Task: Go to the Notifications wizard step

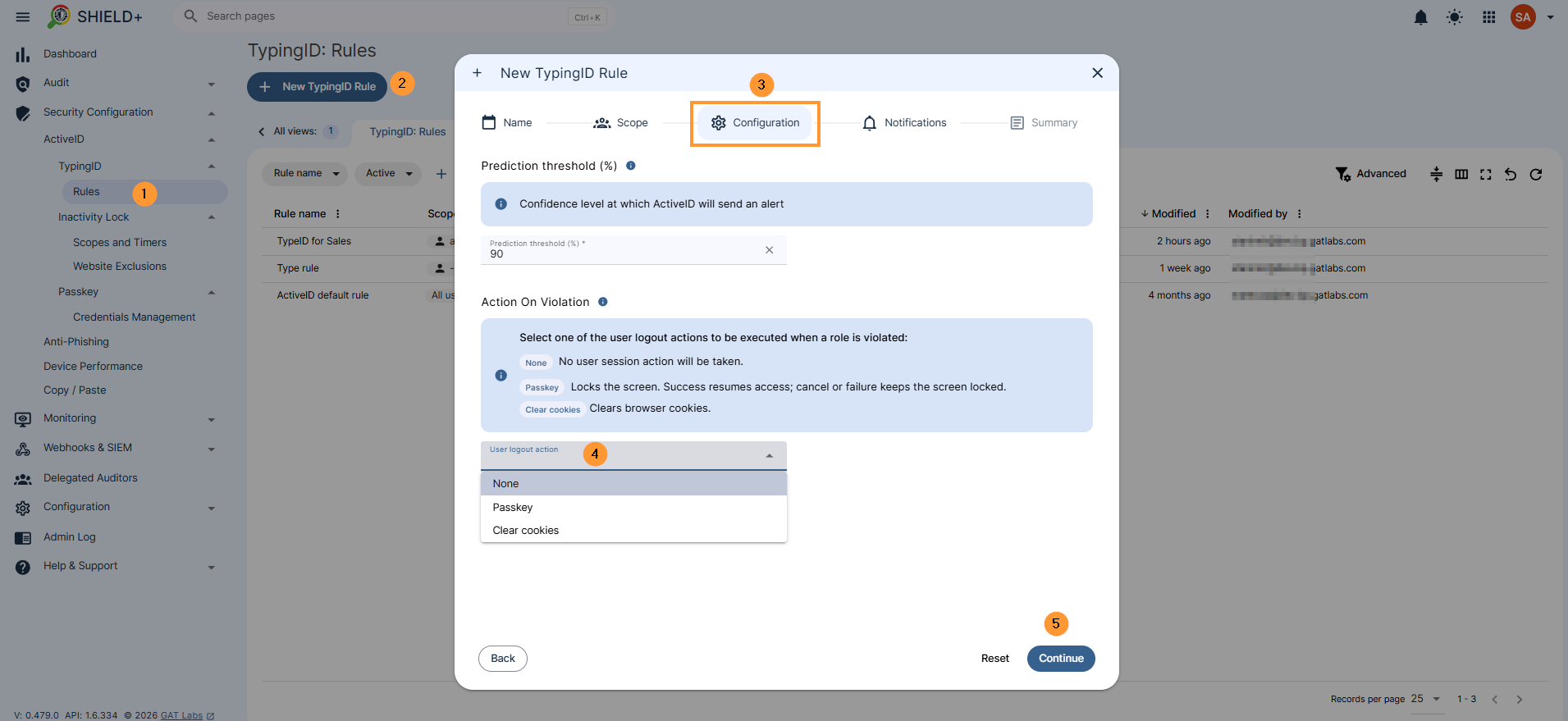Action: pos(904,123)
